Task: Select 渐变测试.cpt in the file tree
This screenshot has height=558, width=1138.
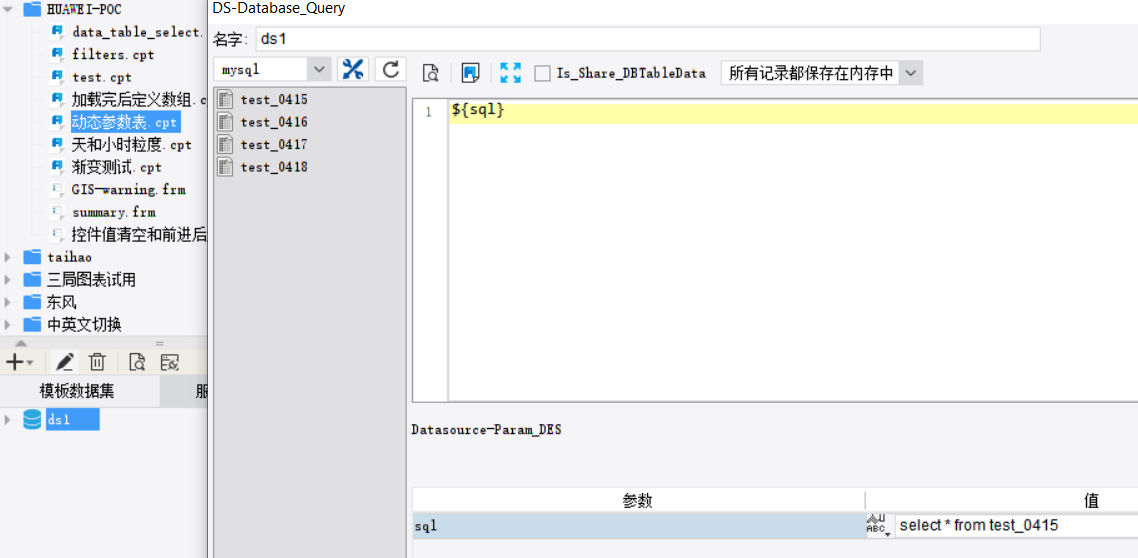Action: coord(116,167)
